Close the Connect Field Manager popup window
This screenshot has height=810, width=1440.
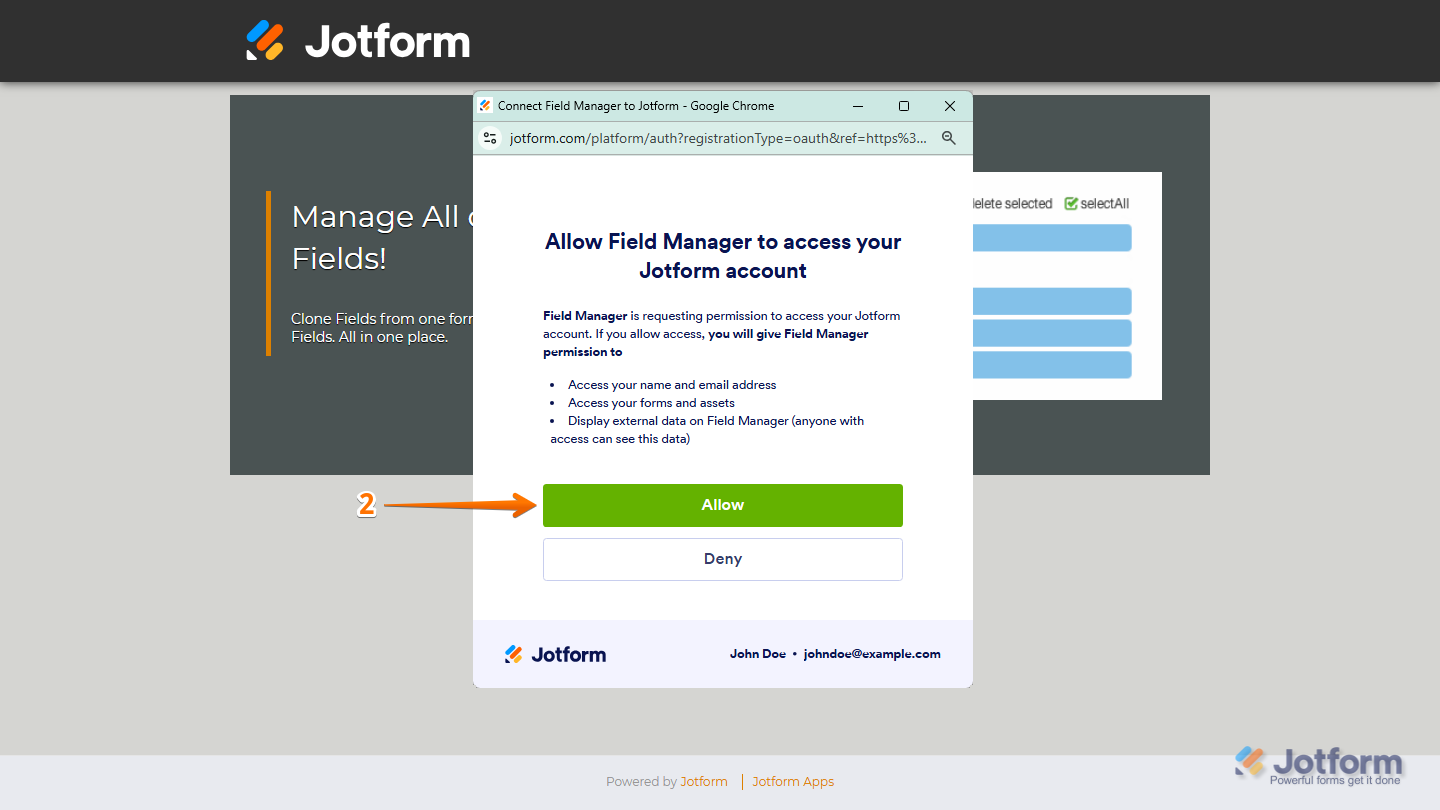pyautogui.click(x=950, y=106)
